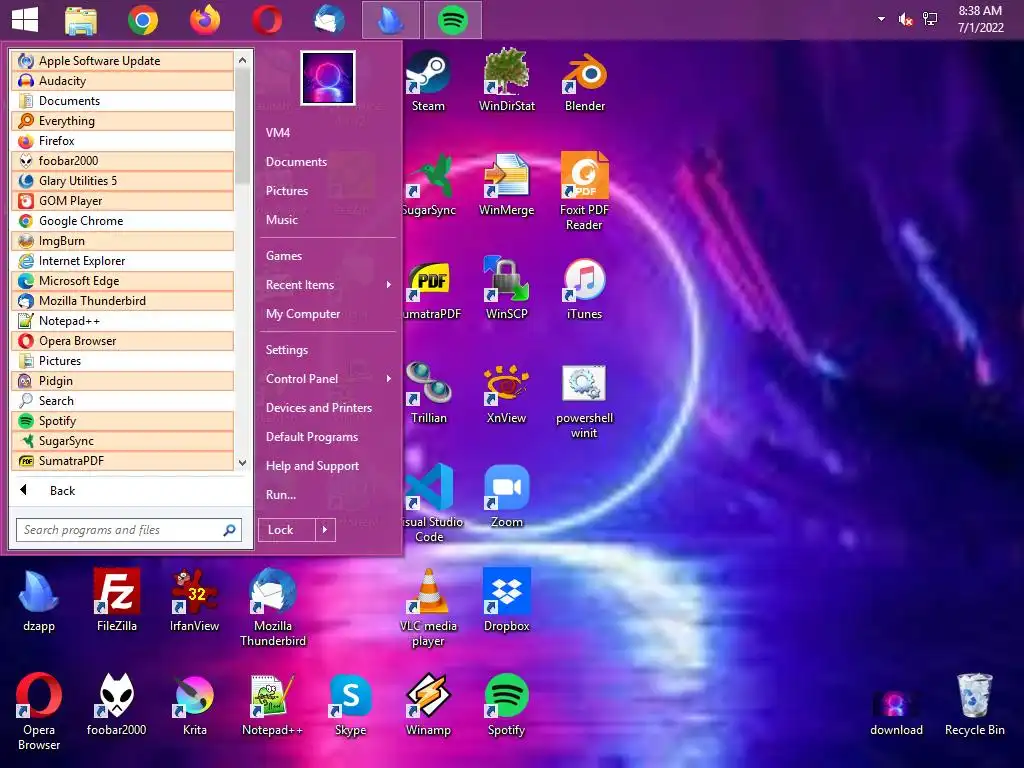Launch GOM Player from programs list
This screenshot has width=1024, height=768.
coord(123,201)
